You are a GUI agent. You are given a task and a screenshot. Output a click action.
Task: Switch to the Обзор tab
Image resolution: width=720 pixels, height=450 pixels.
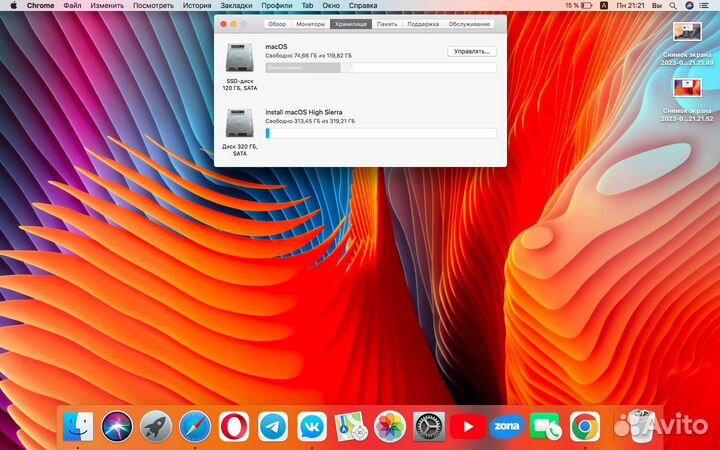pos(277,24)
